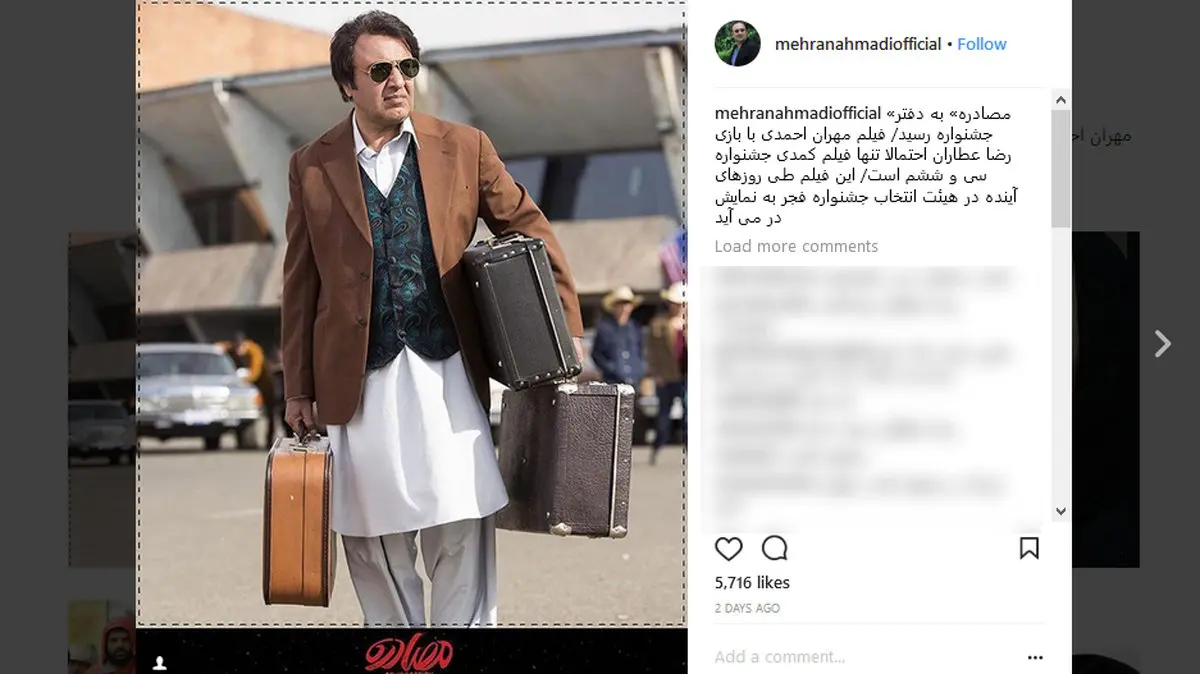Click the comments scrollbar down arrow

(x=1061, y=511)
